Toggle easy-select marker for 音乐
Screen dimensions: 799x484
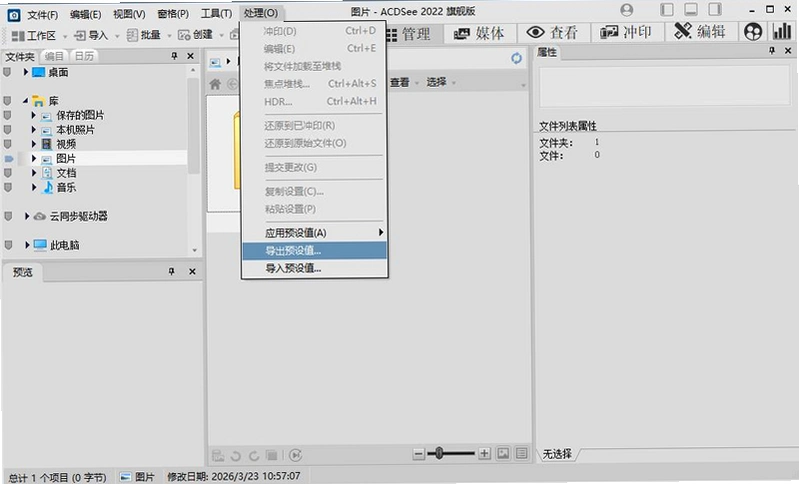point(7,187)
